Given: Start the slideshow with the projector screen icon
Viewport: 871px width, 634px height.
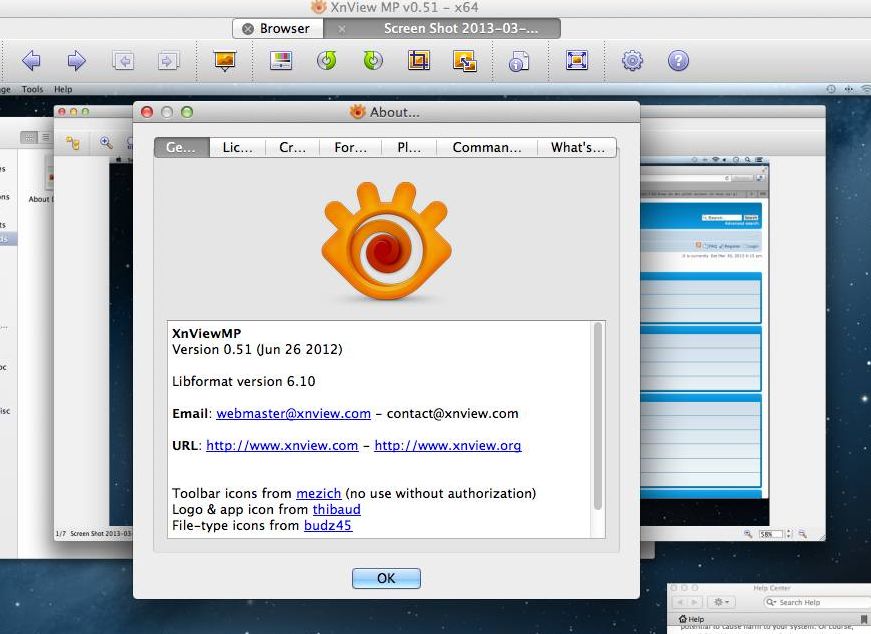Looking at the screenshot, I should pyautogui.click(x=225, y=60).
